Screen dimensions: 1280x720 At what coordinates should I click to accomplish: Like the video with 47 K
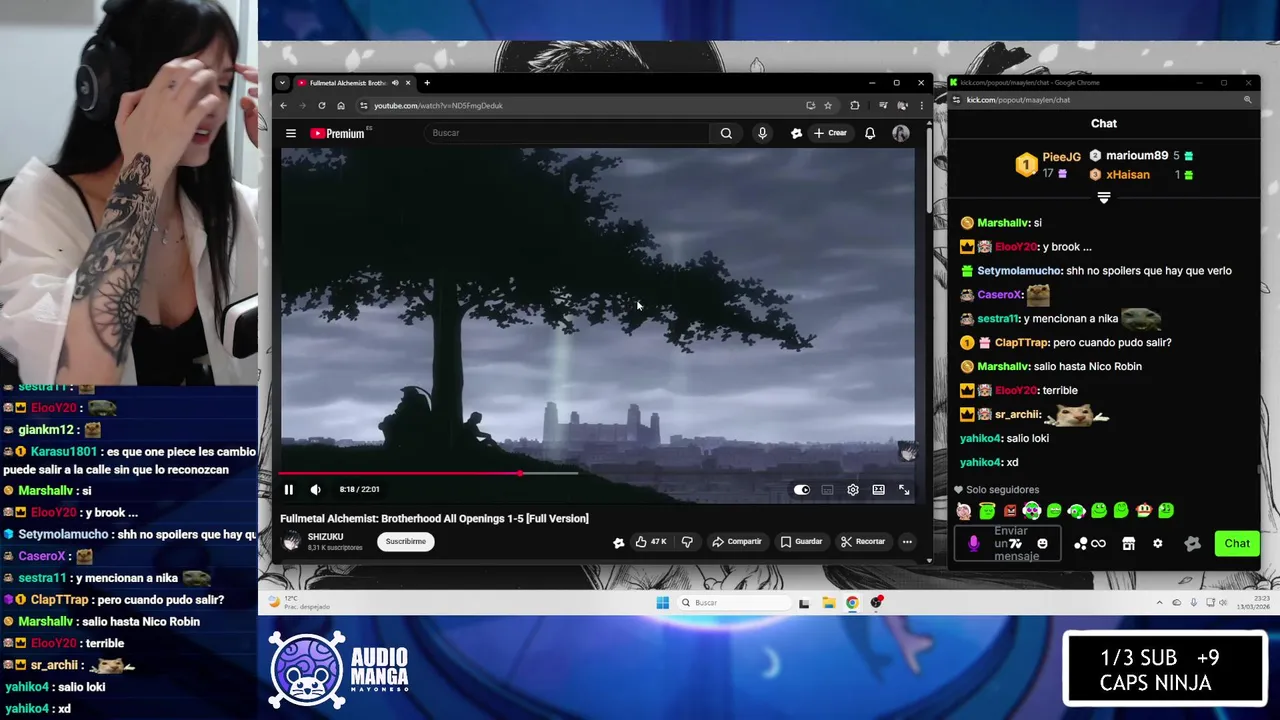(651, 542)
